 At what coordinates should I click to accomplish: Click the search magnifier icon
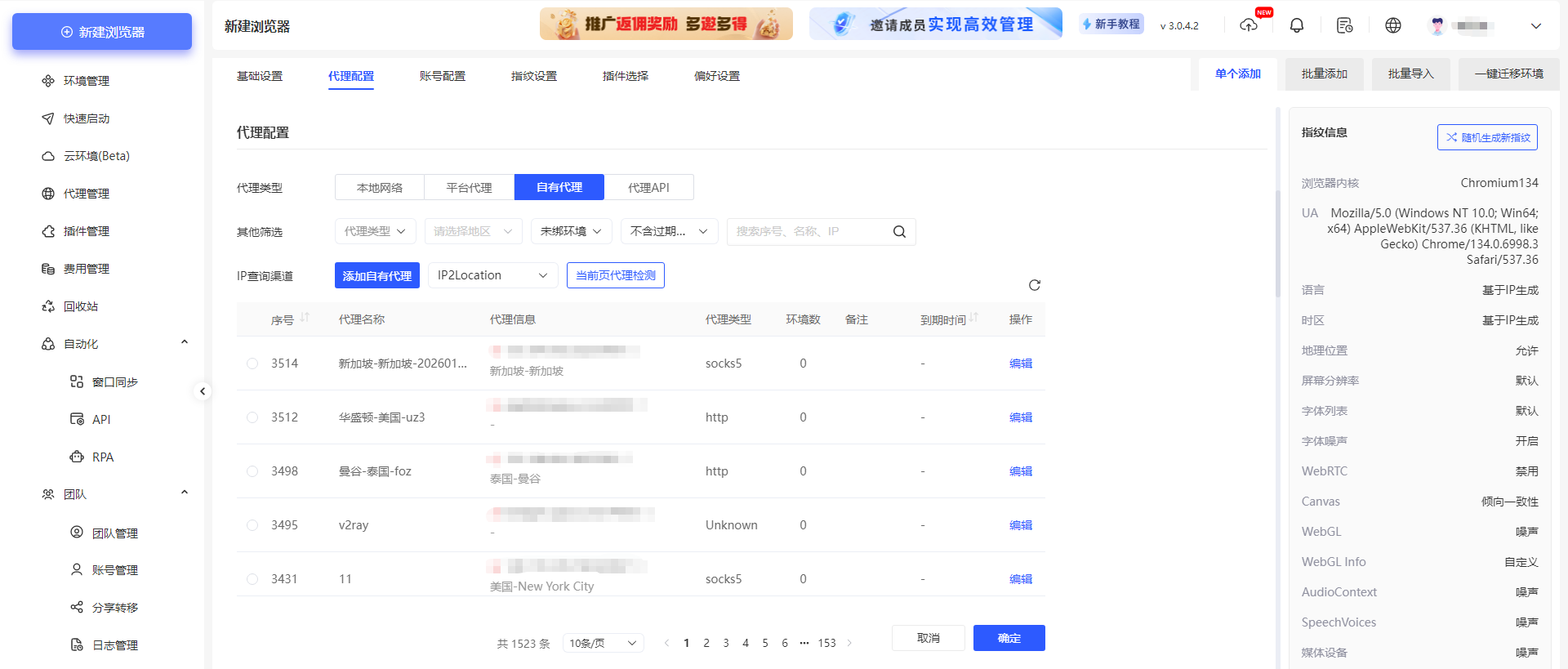pyautogui.click(x=899, y=232)
